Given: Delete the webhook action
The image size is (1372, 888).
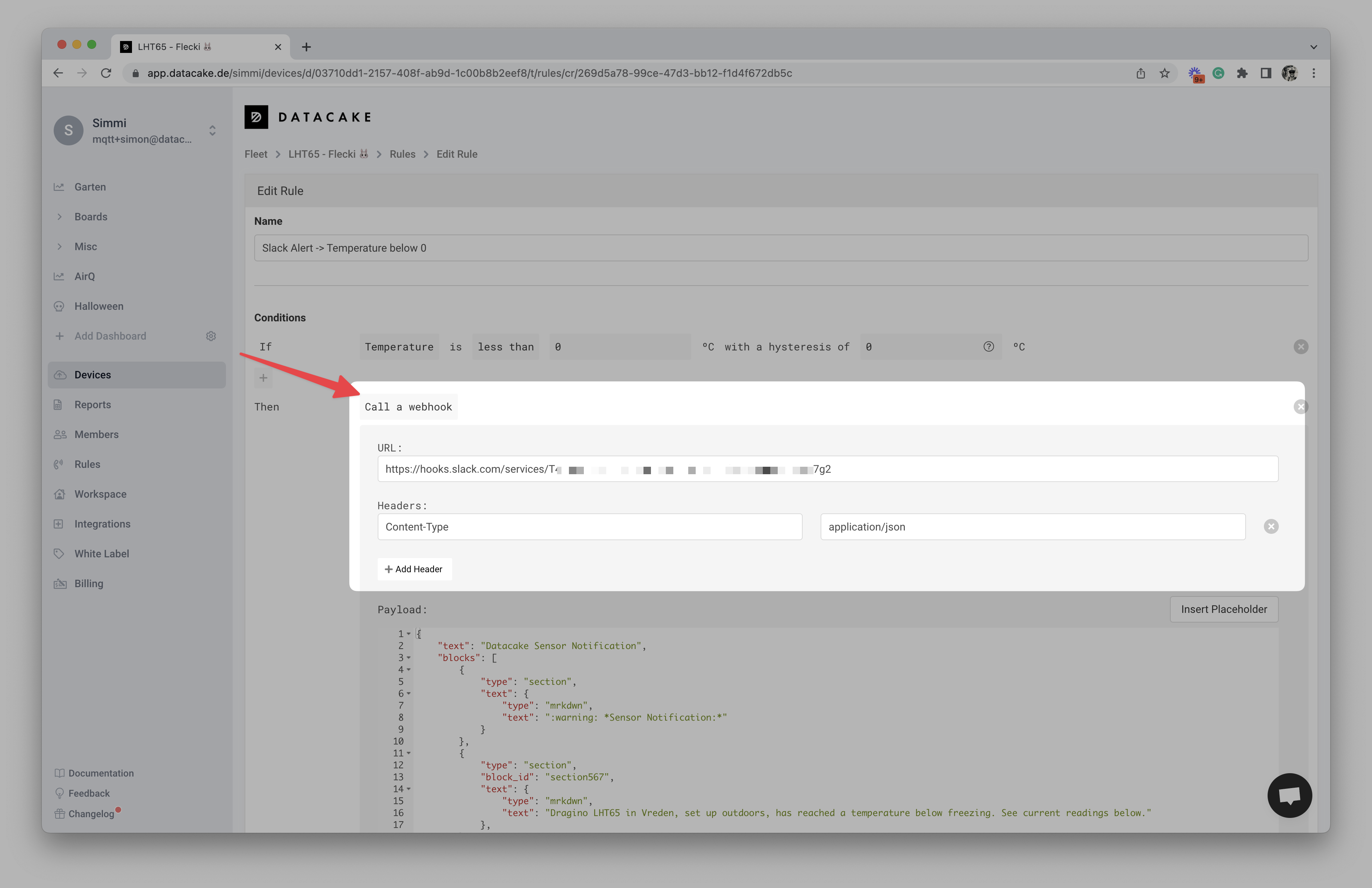Looking at the screenshot, I should point(1300,407).
